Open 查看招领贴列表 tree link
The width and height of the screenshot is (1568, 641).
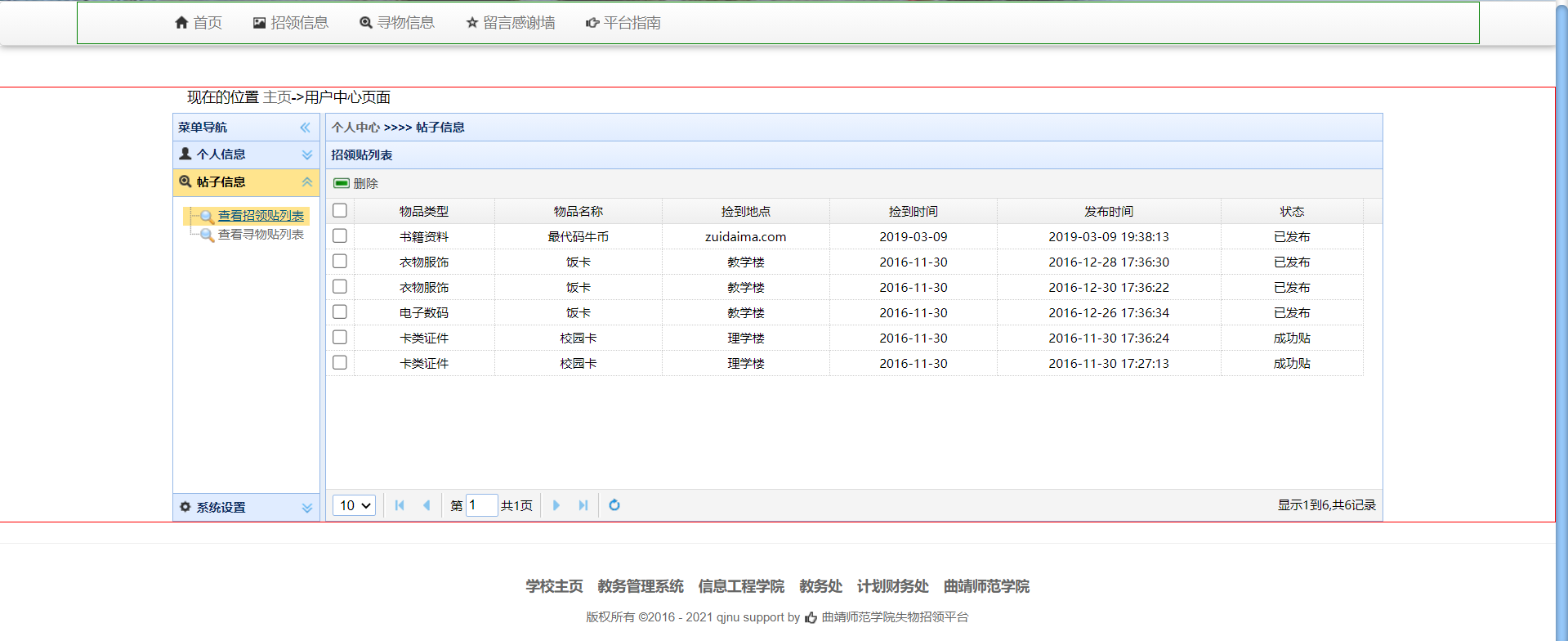point(261,216)
